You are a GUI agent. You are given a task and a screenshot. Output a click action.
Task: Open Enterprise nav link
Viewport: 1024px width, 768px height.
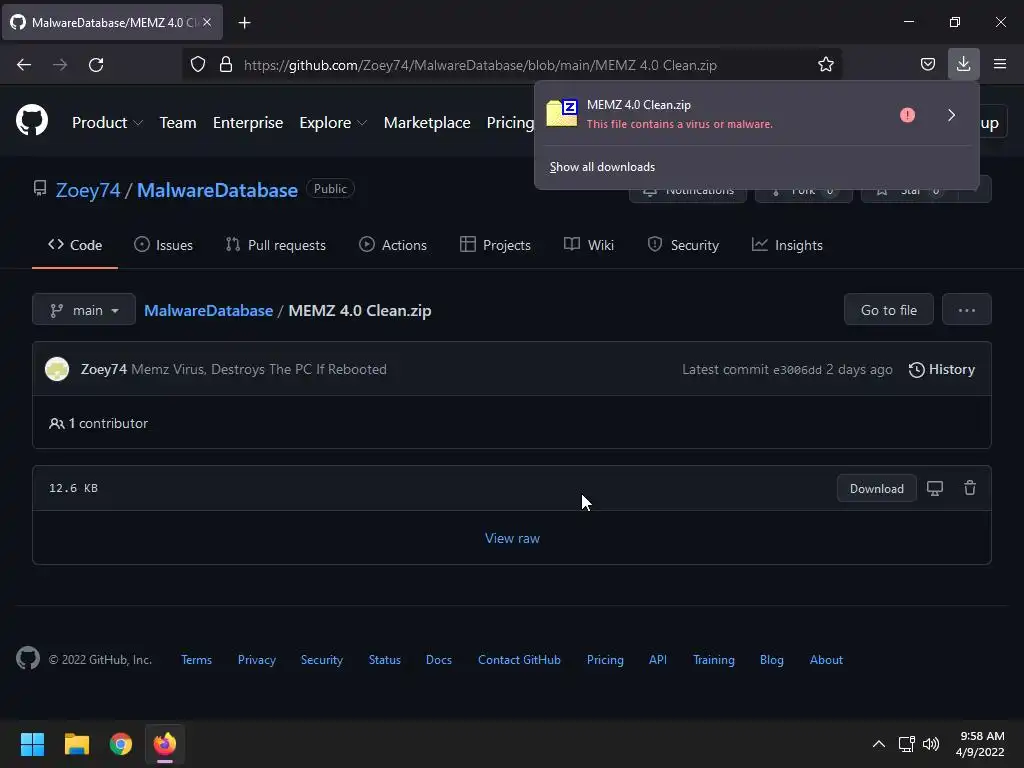click(x=248, y=123)
